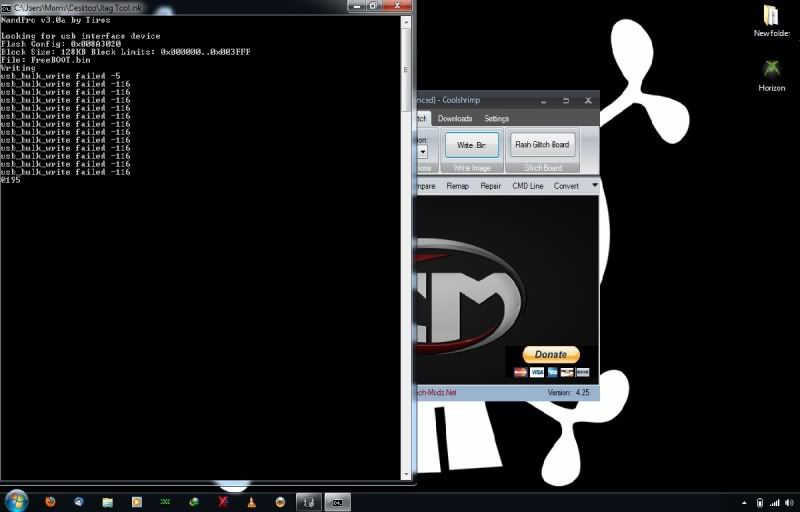Image resolution: width=800 pixels, height=512 pixels.
Task: Click the Write .Bin button
Action: [x=471, y=145]
